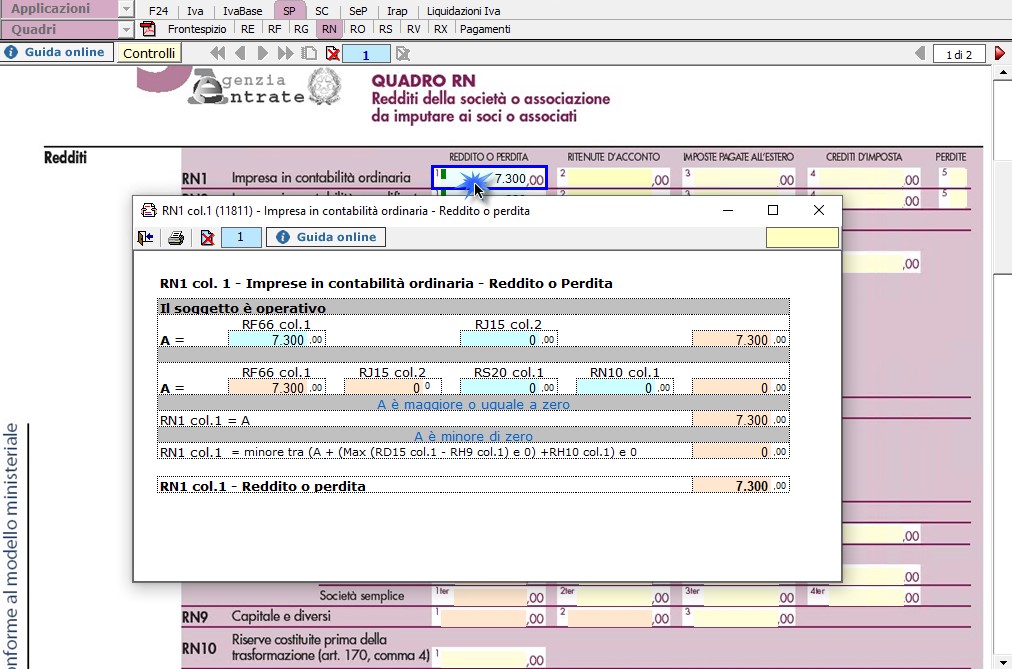Select the SC tab
The width and height of the screenshot is (1012, 669).
[322, 11]
